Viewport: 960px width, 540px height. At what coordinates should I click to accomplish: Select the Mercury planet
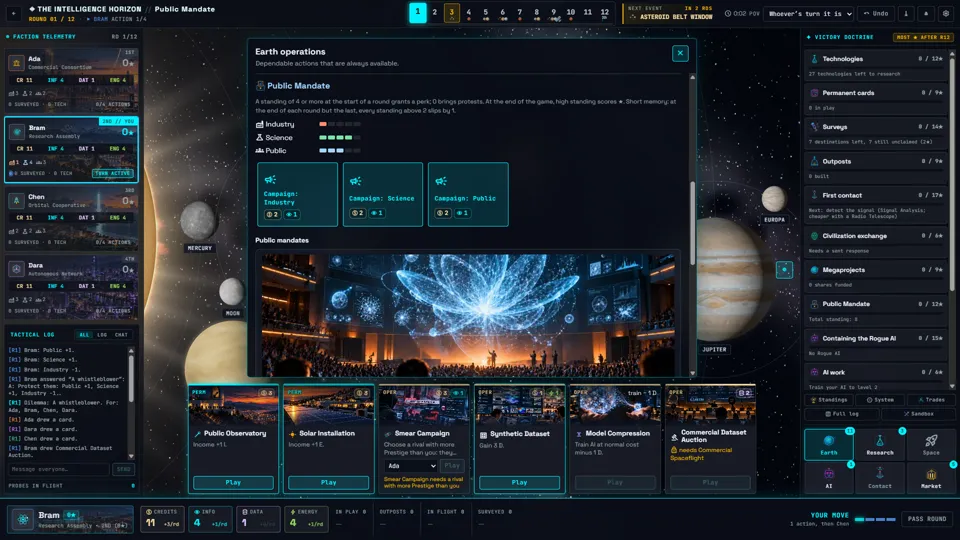pos(198,221)
